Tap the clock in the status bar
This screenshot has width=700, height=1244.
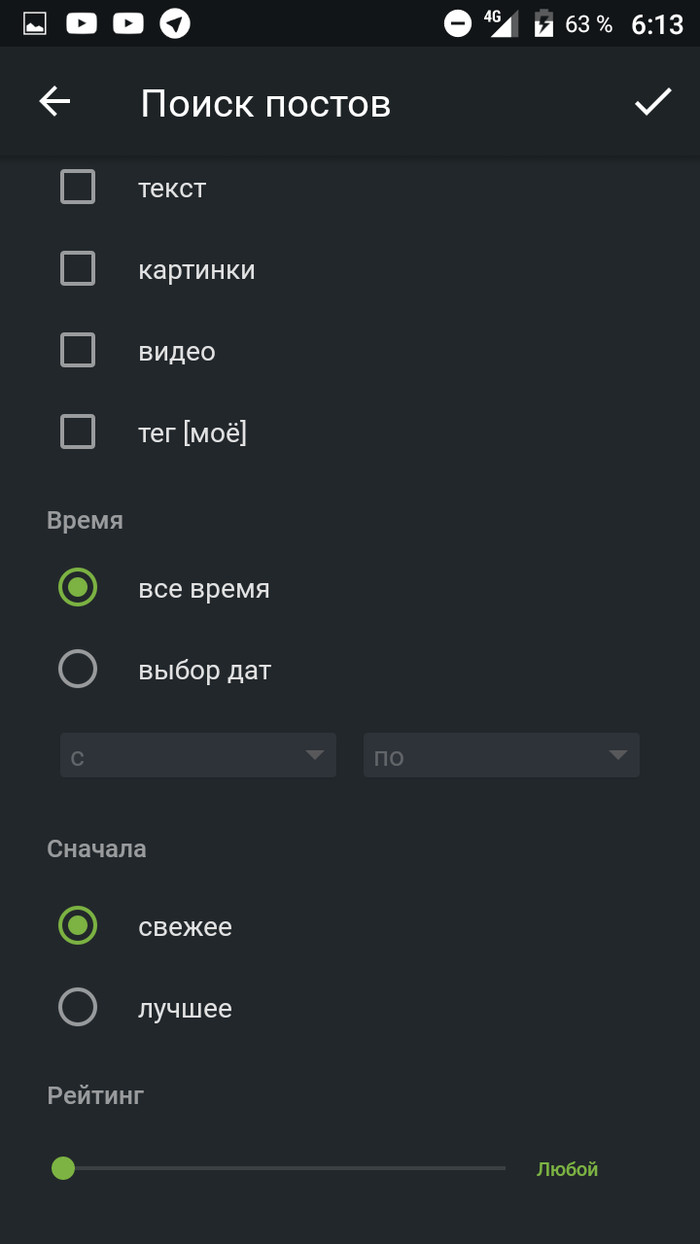(x=657, y=24)
